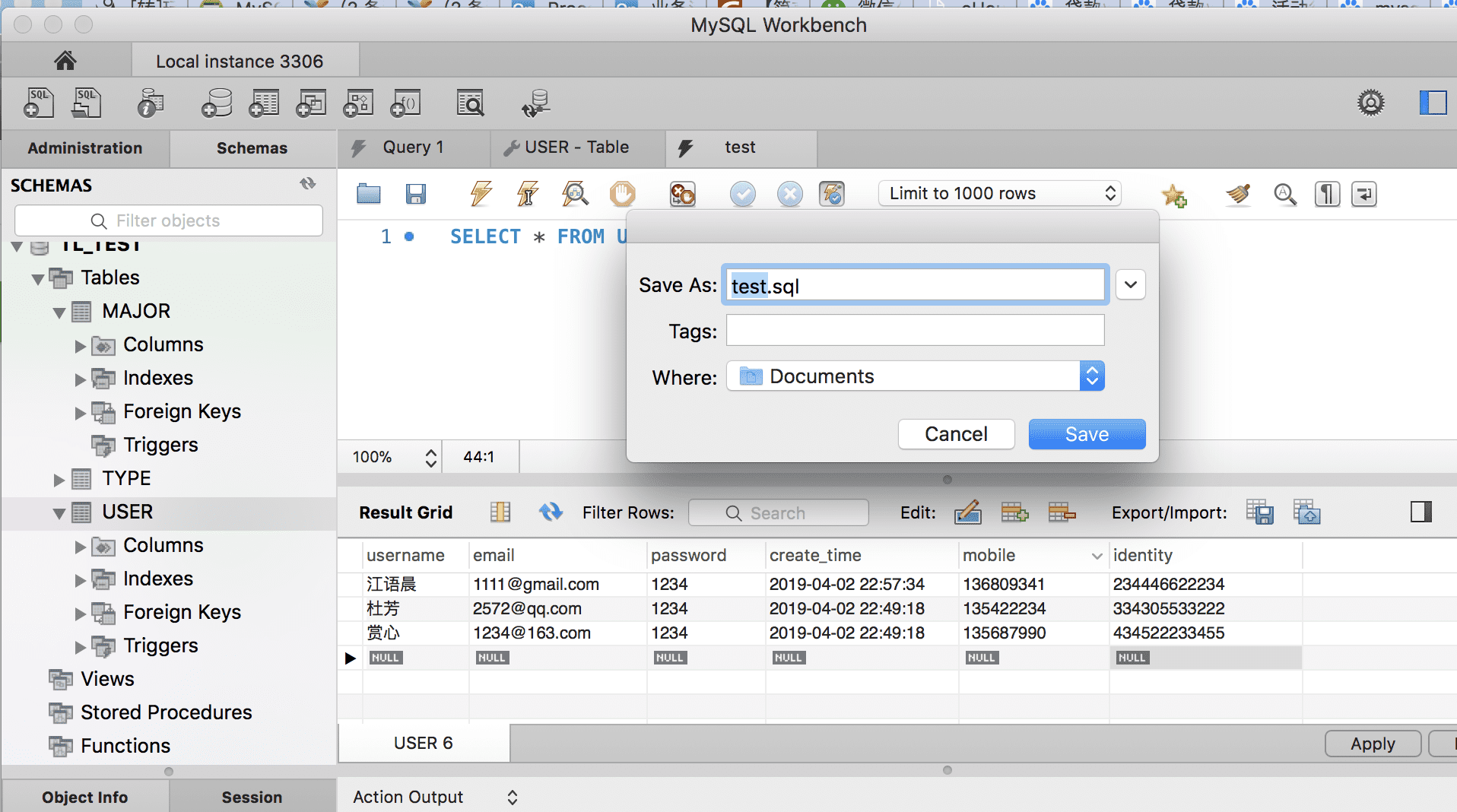
Task: Click the Save button in dialog
Action: coord(1087,434)
